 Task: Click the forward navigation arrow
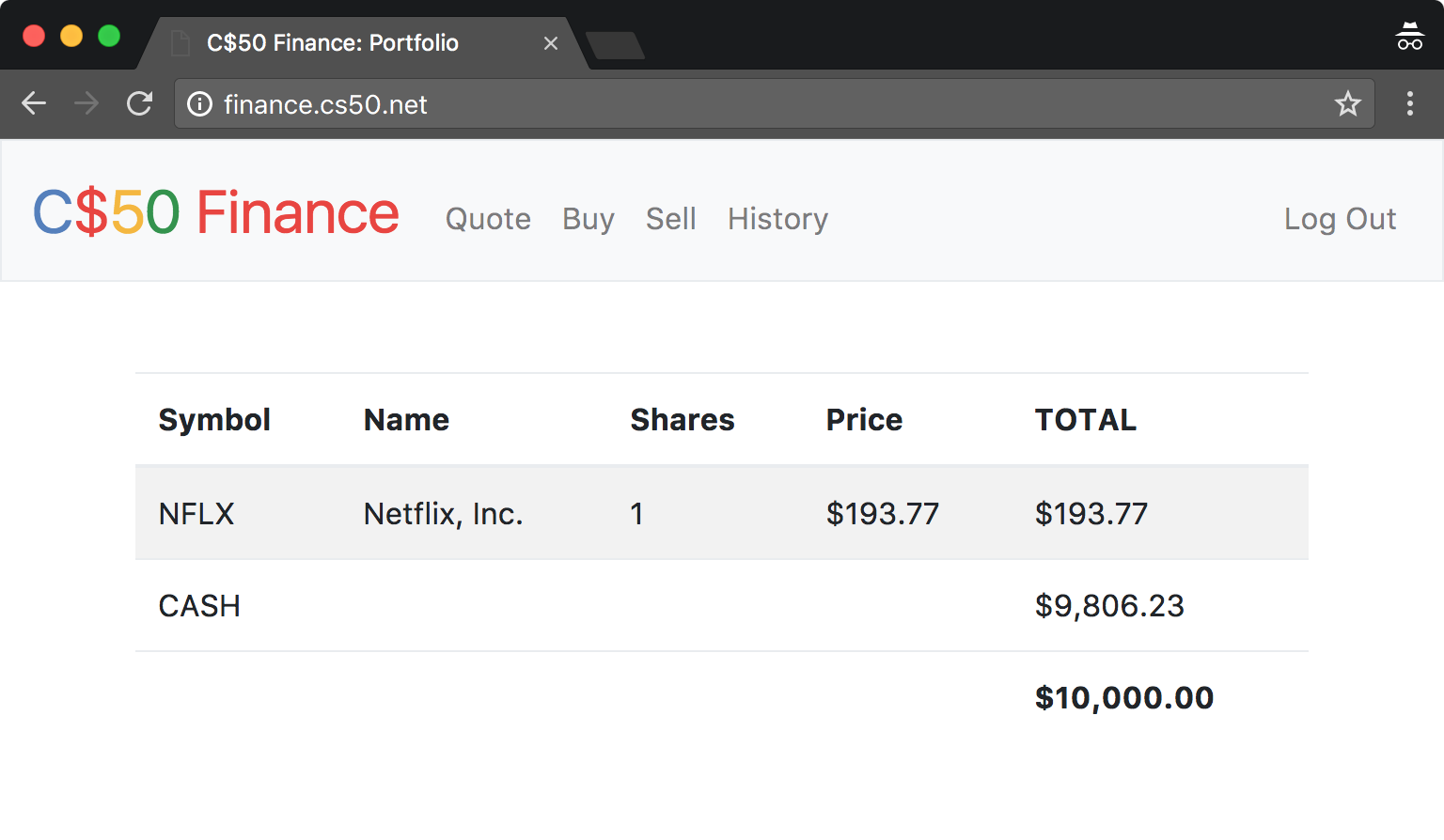[86, 103]
